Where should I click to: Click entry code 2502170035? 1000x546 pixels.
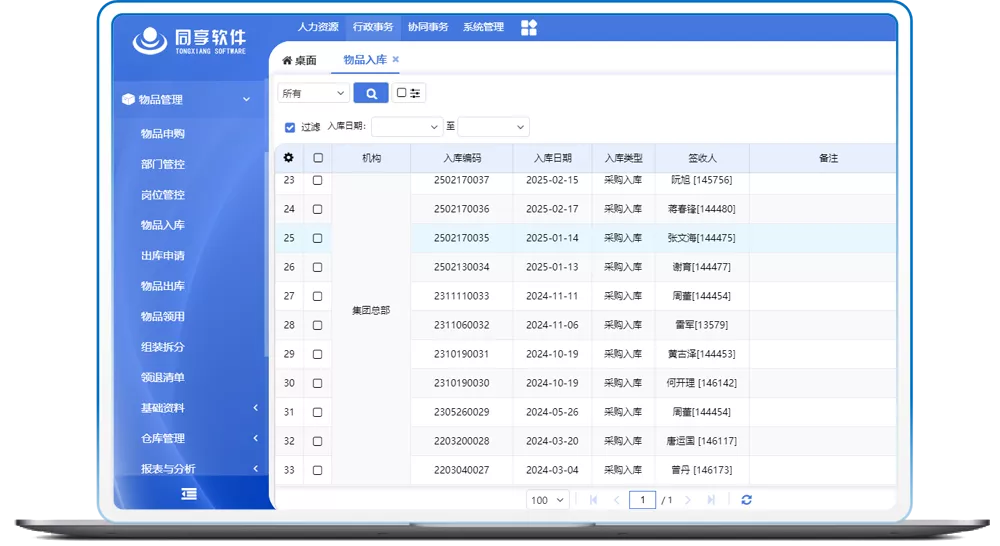coord(462,238)
